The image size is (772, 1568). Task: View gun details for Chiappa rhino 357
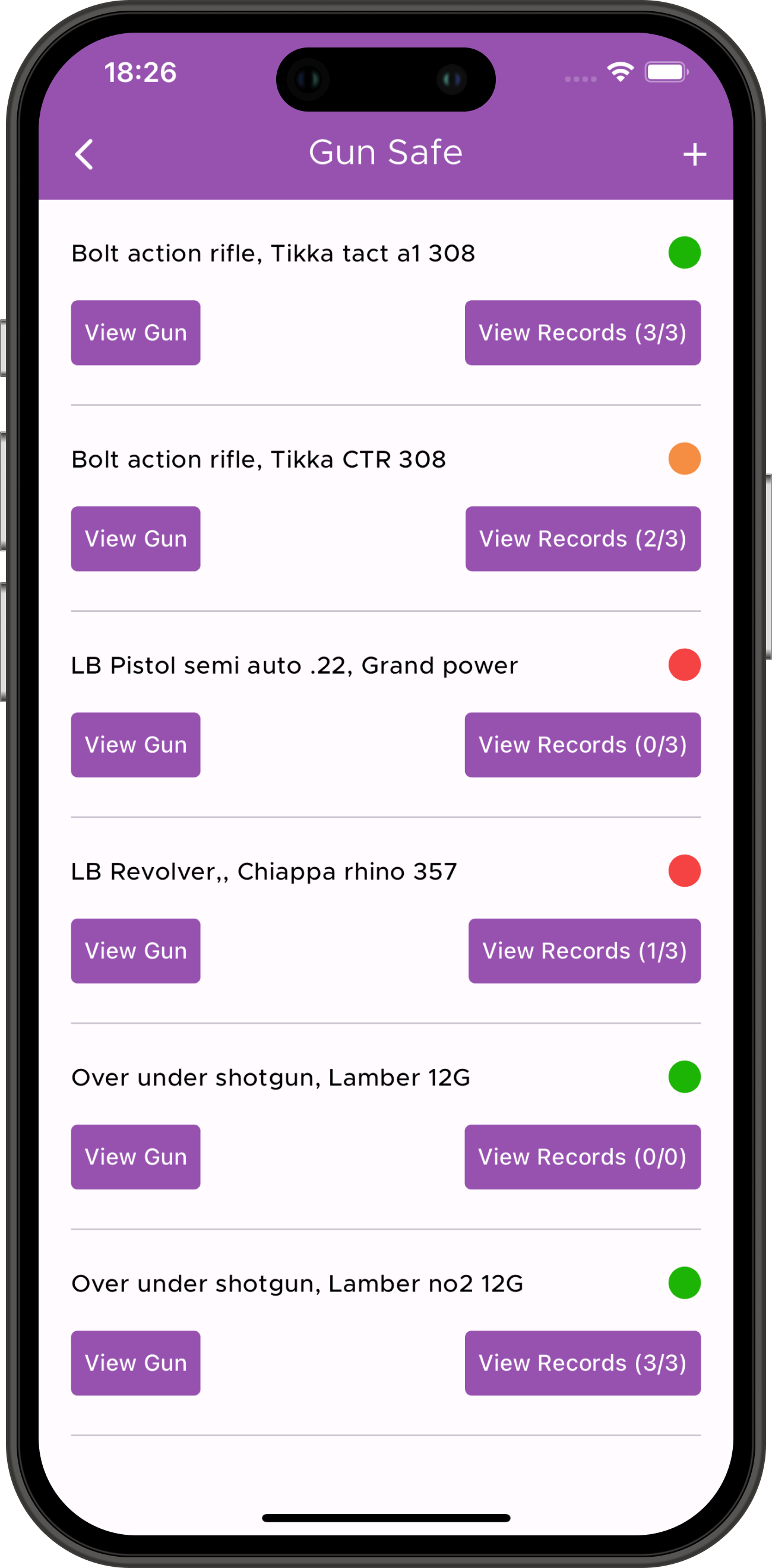pos(135,951)
